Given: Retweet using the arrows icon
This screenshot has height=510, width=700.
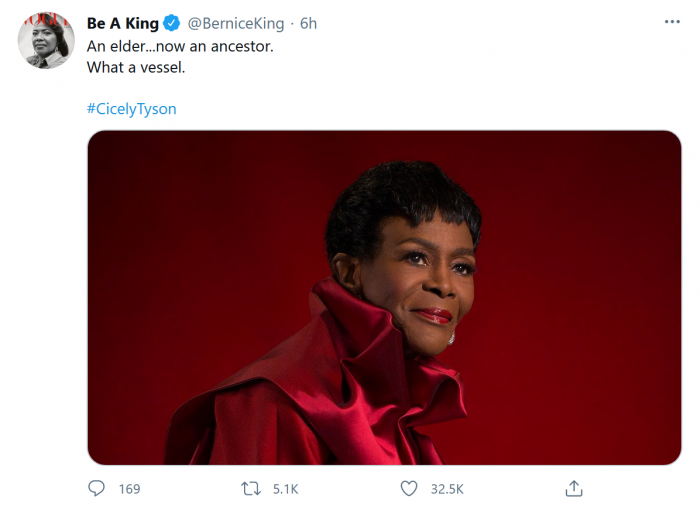Looking at the screenshot, I should tap(252, 489).
